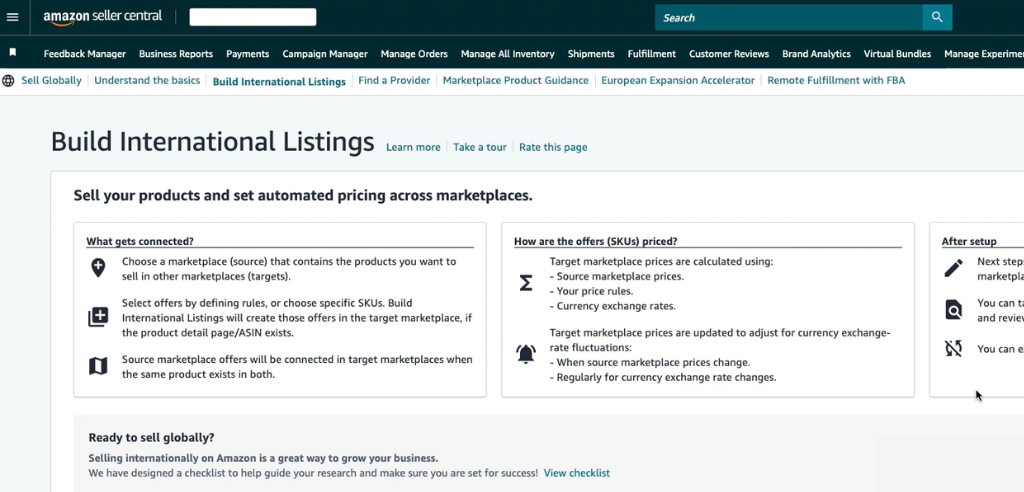Open Manage All Inventory
1024x492 pixels.
coord(507,54)
